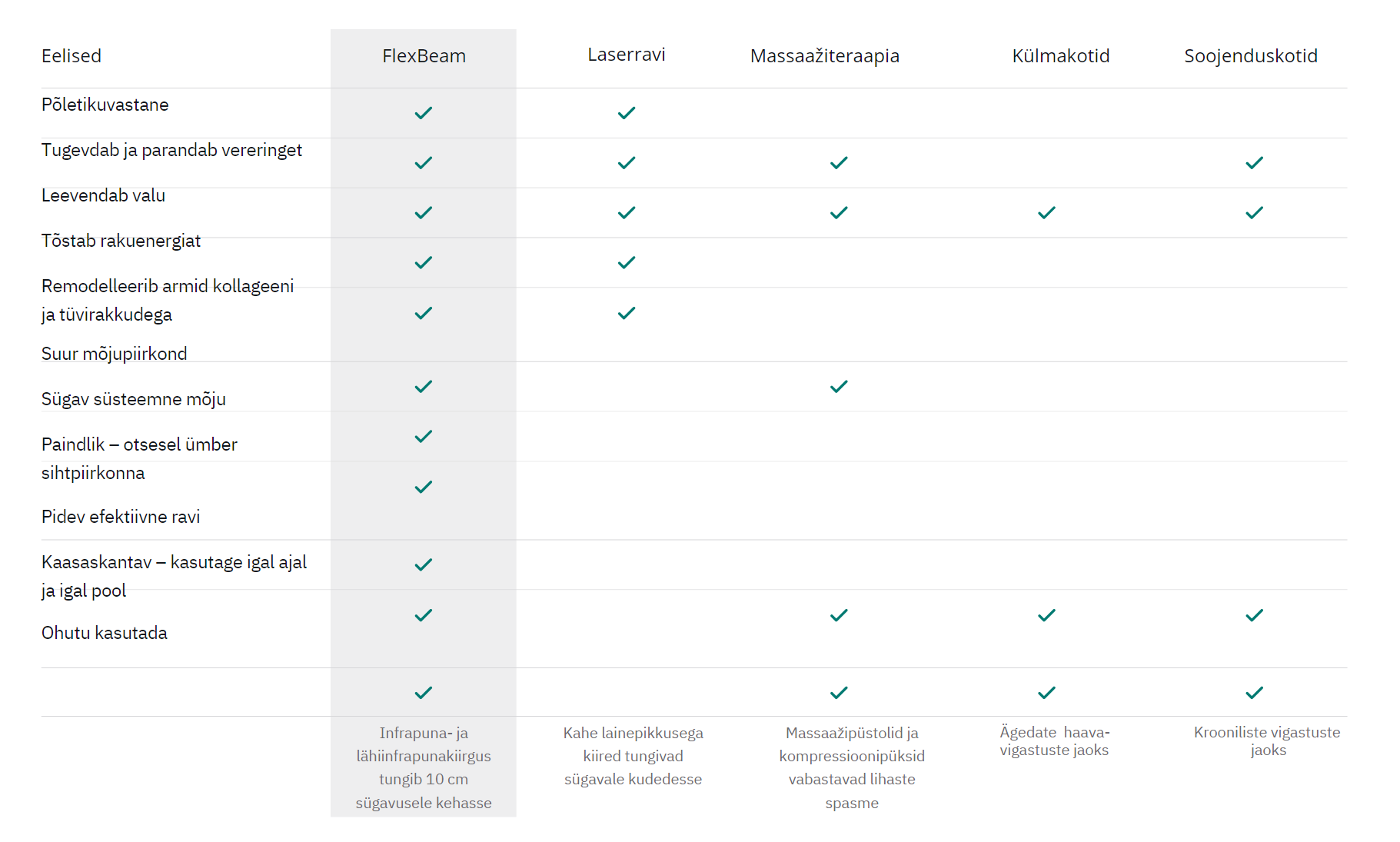Click Soojenduskotid checkmark for Tugevdab ja parandab vereringet
The image size is (1400, 842).
(1255, 163)
